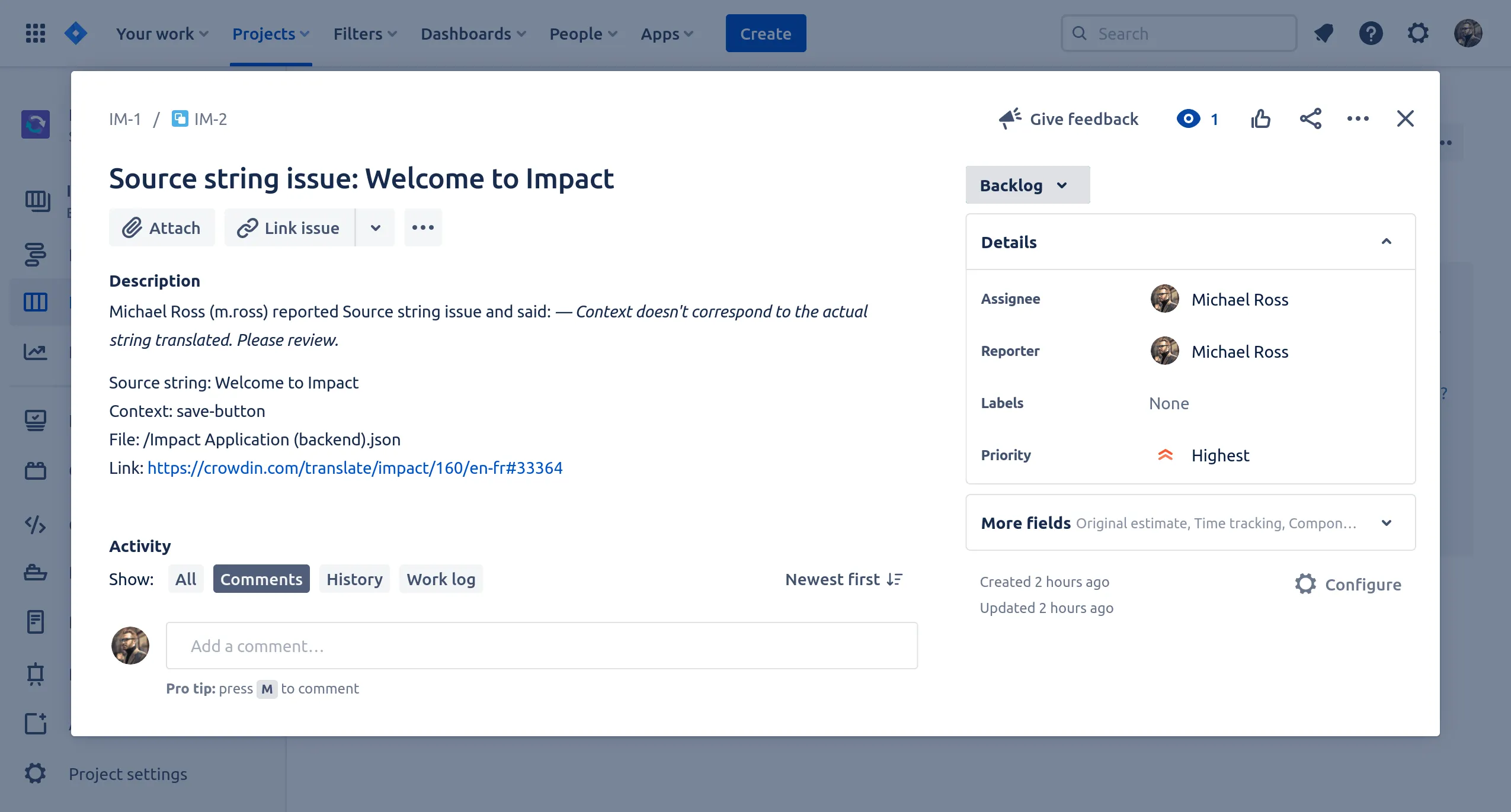Open the Crowdin translation link
Screen dimensions: 1511x812
tap(355, 466)
